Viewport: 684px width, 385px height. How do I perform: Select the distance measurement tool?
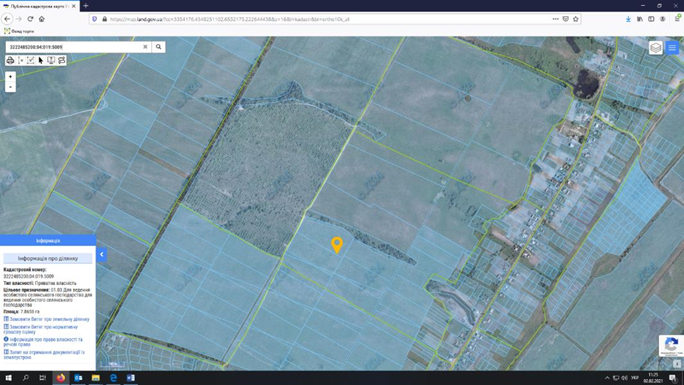[x=21, y=60]
